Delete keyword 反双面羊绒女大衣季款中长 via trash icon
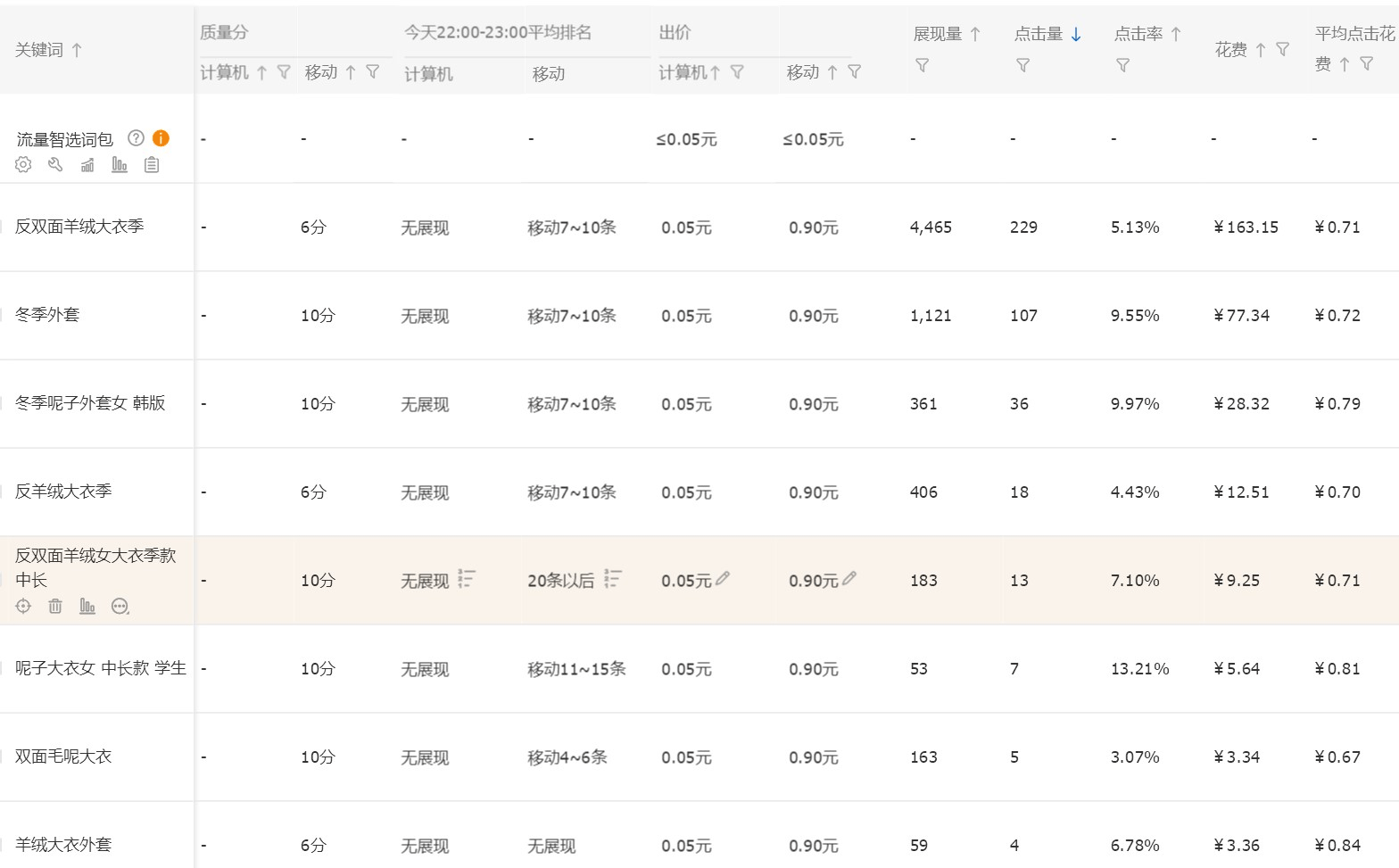The image size is (1399, 868). click(x=55, y=607)
